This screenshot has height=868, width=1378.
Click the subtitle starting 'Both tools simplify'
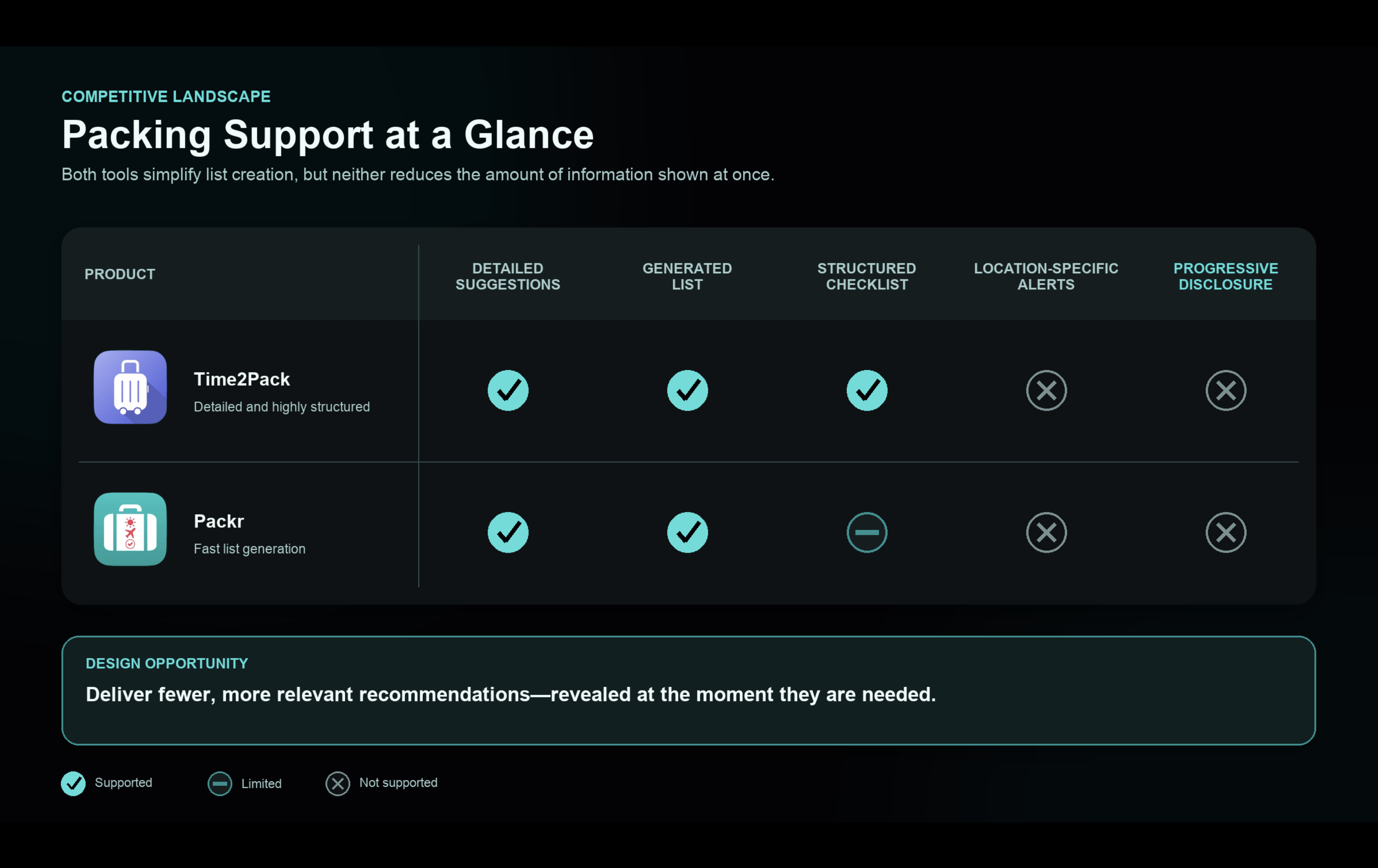tap(418, 174)
